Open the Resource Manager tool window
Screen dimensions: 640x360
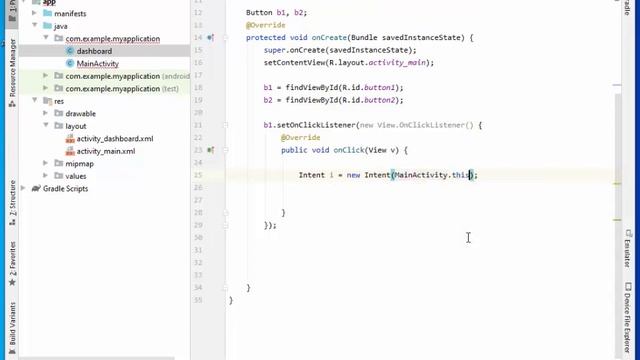[12, 73]
